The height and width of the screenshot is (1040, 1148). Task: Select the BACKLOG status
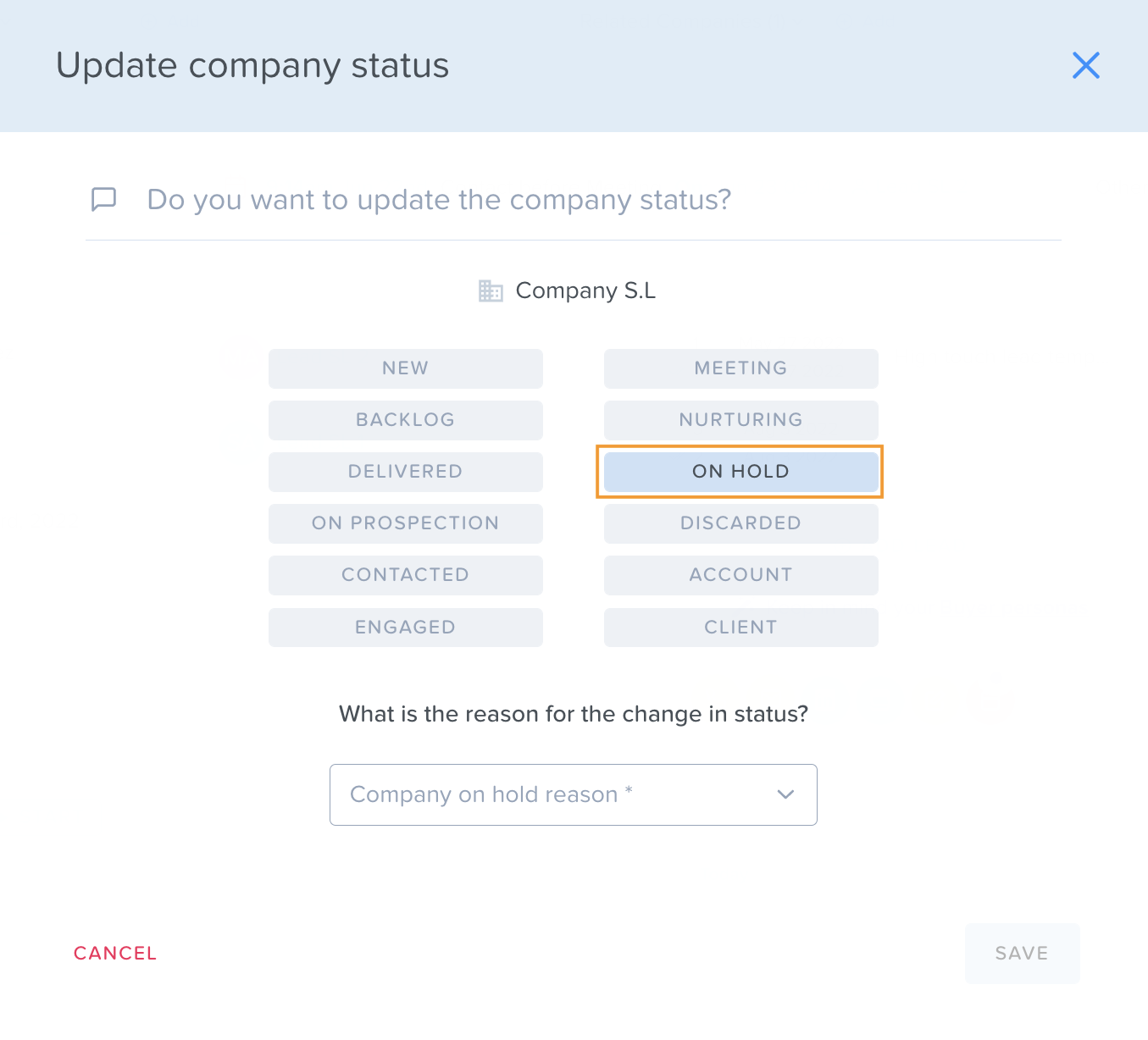tap(406, 420)
